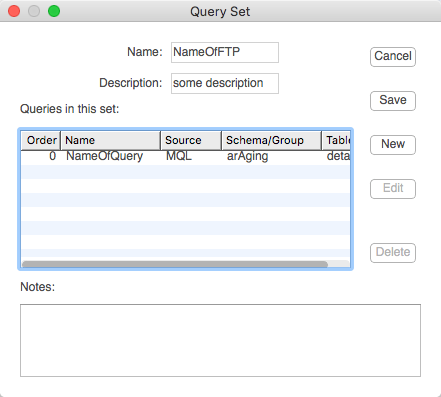The width and height of the screenshot is (441, 397).
Task: Click the order value 0 cell
Action: tap(52, 156)
